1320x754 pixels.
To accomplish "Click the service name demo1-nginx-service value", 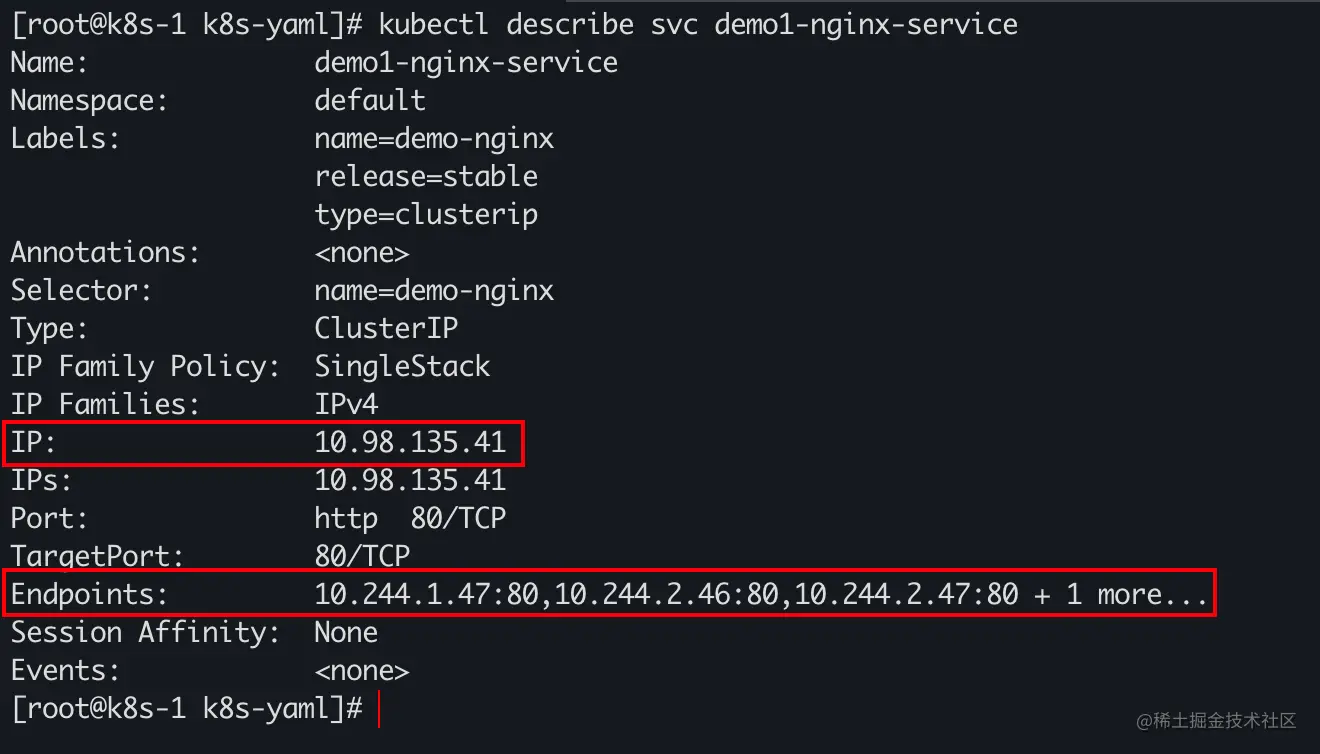I will 466,63.
